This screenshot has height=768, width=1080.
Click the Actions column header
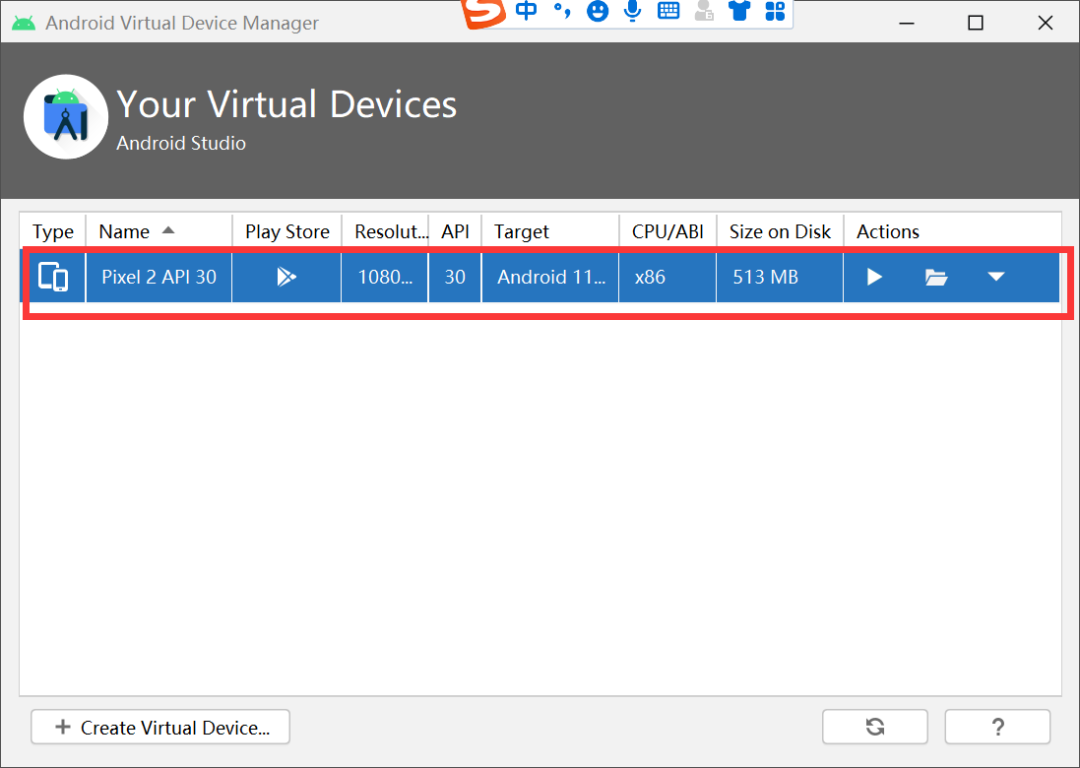(953, 231)
